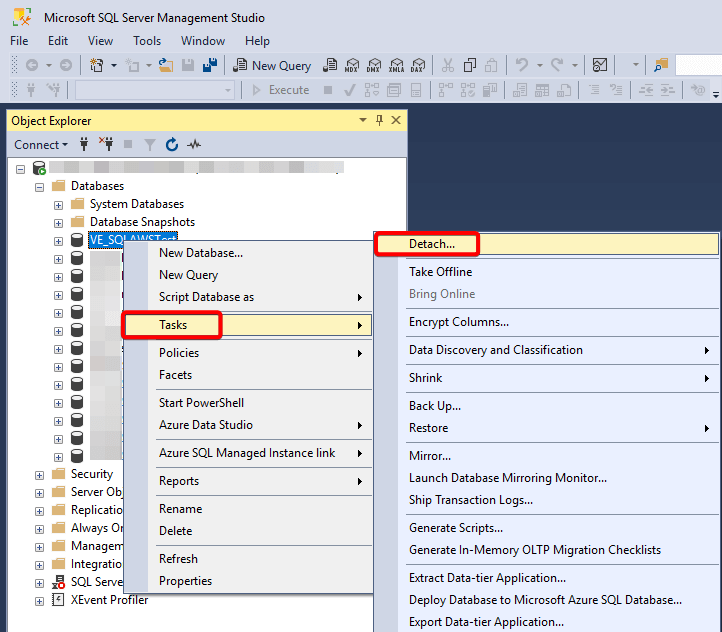Viewport: 722px width, 632px height.
Task: Open the available databases combo box
Action: (x=155, y=90)
